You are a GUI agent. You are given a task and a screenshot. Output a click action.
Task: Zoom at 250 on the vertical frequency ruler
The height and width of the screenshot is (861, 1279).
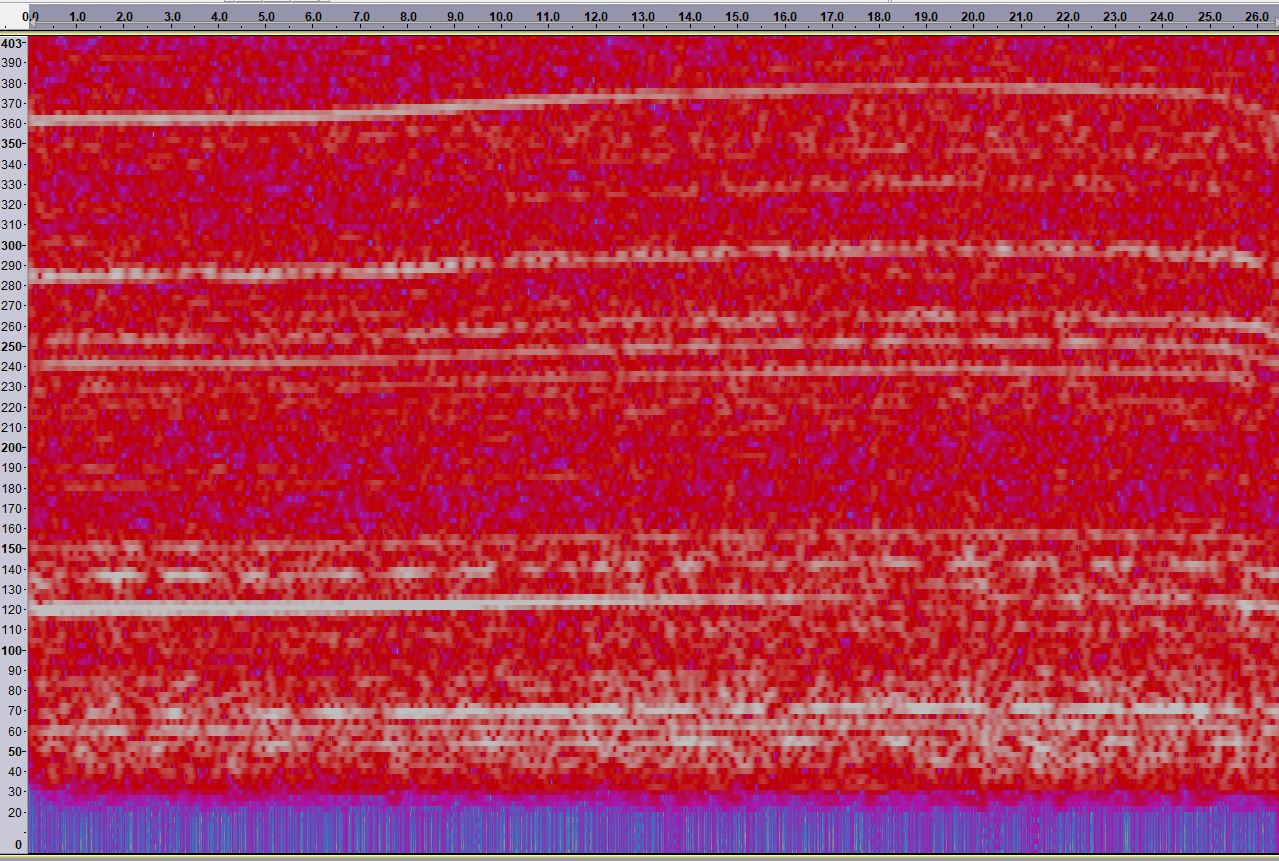click(x=13, y=346)
